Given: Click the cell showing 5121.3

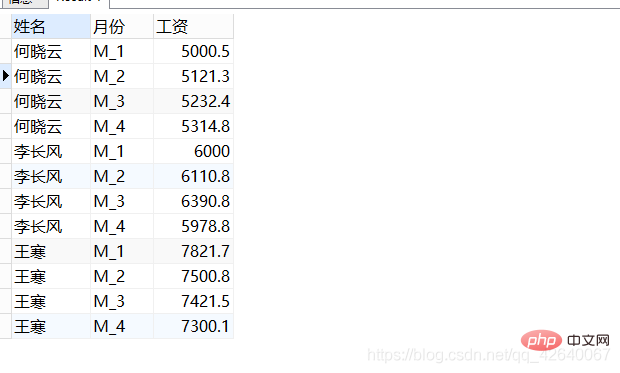Looking at the screenshot, I should 194,76.
